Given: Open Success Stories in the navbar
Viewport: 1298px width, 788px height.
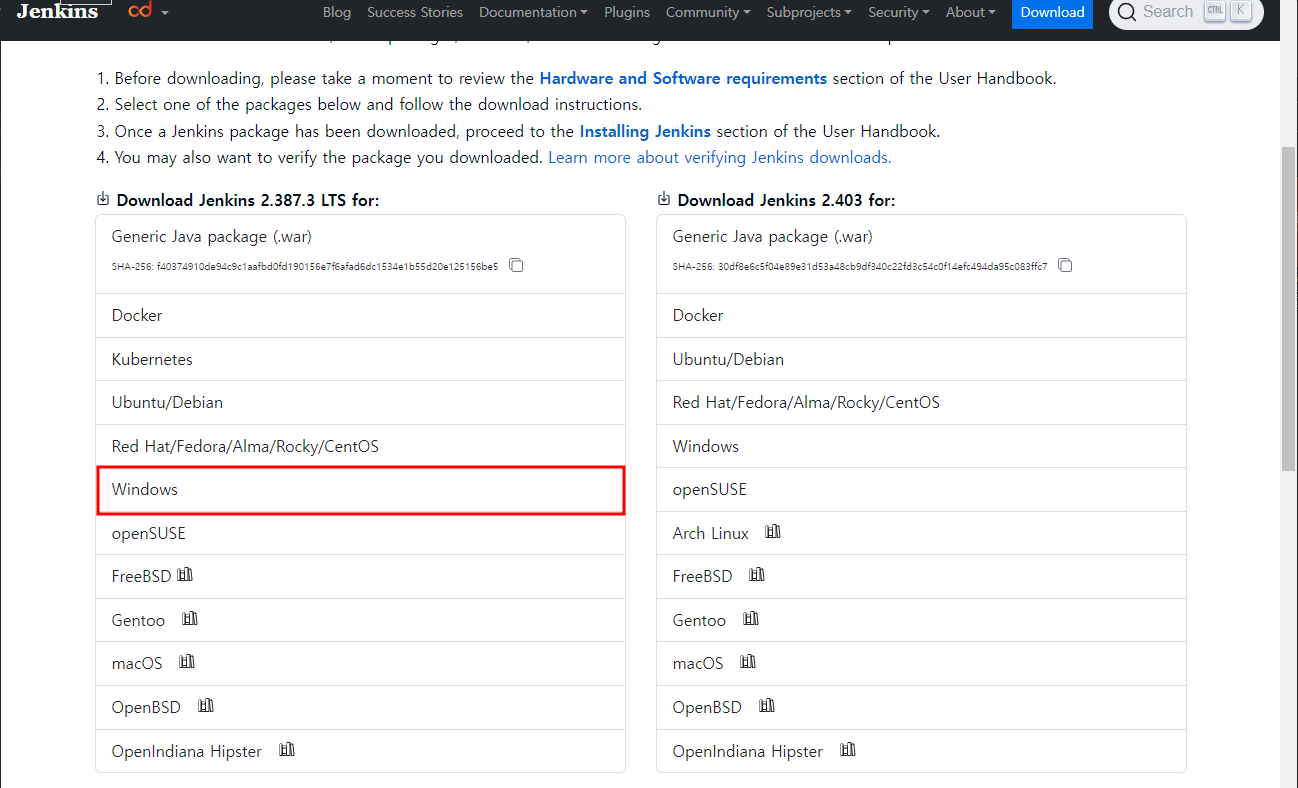Looking at the screenshot, I should 415,12.
